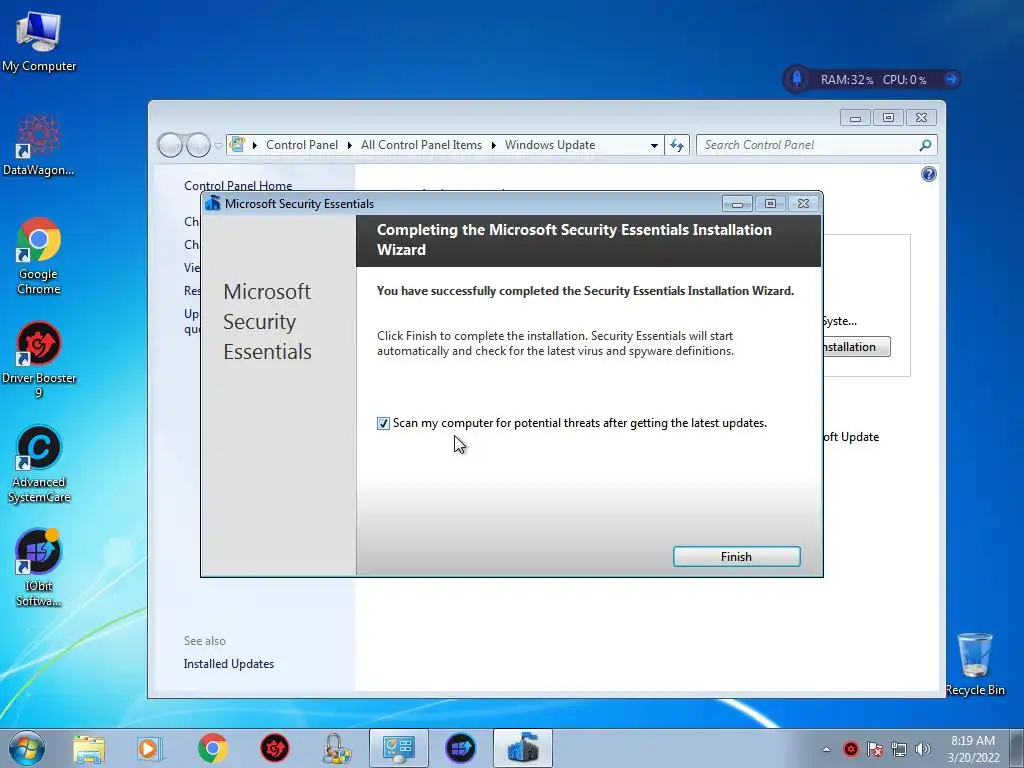Screen dimensions: 1024x768
Task: Open Installed Updates link
Action: pyautogui.click(x=229, y=664)
